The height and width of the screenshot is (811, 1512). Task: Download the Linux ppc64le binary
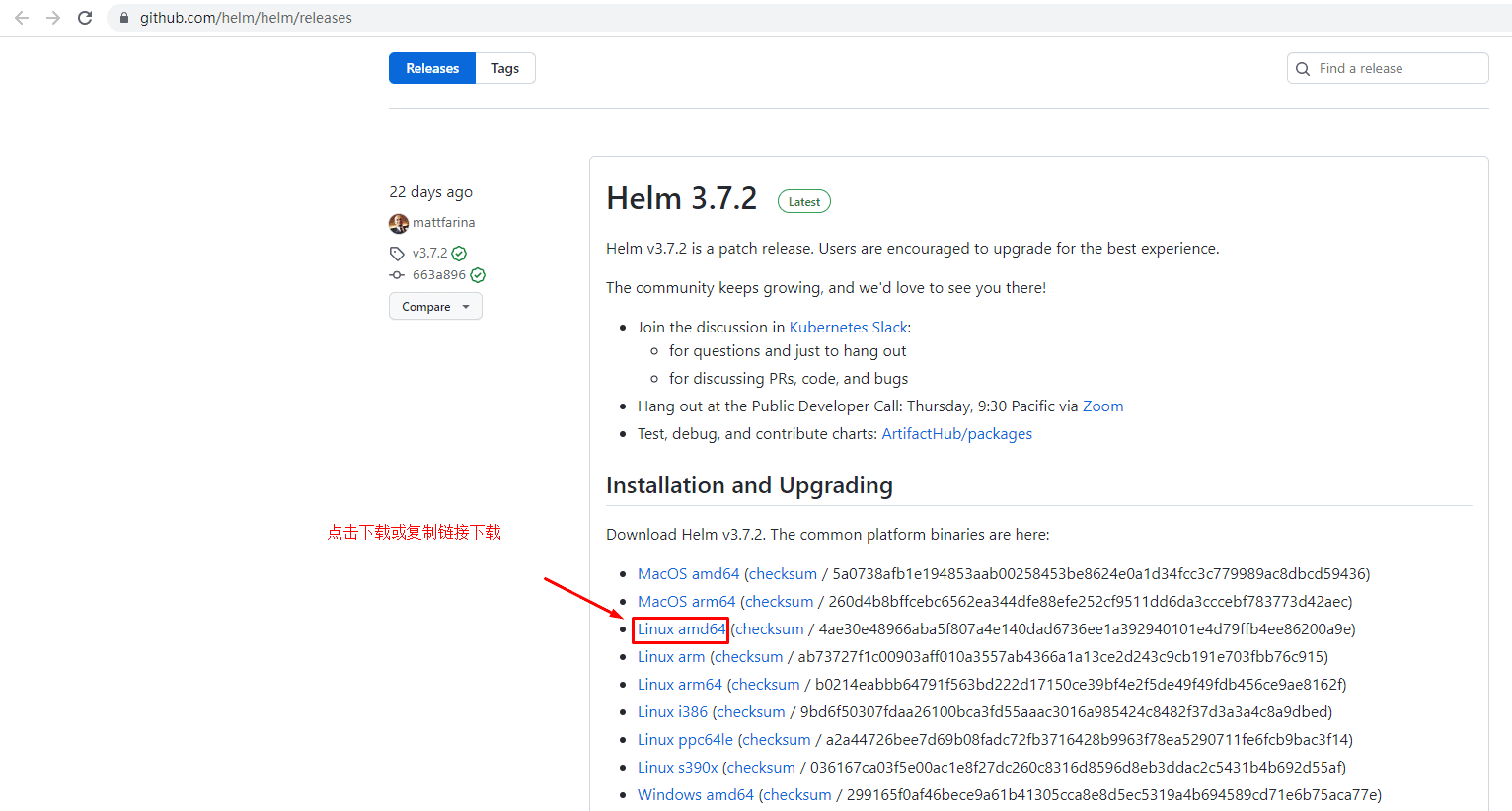685,740
